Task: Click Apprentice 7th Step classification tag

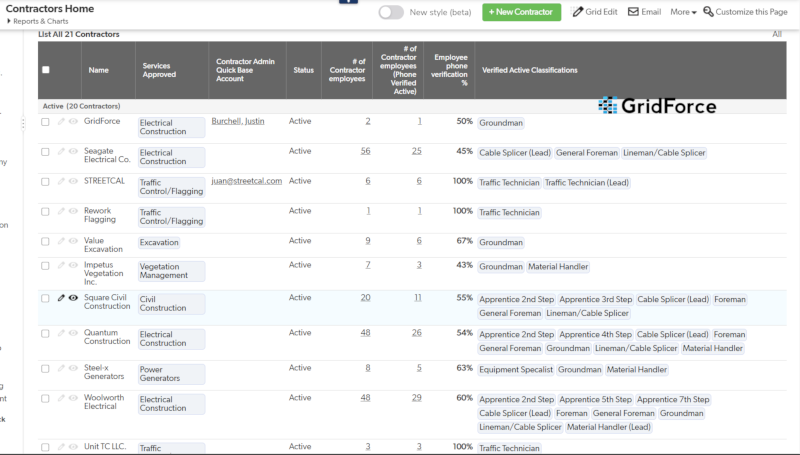Action: 673,399
